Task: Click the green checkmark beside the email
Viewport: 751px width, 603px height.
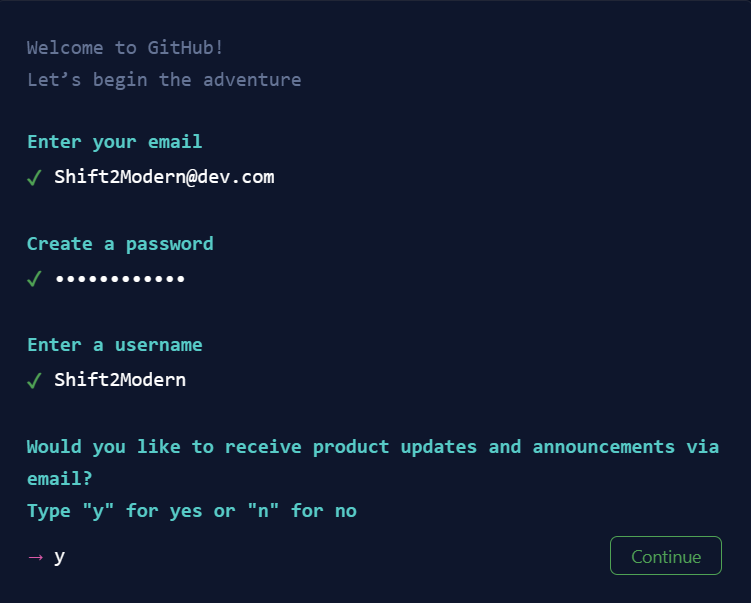Action: pyautogui.click(x=34, y=178)
